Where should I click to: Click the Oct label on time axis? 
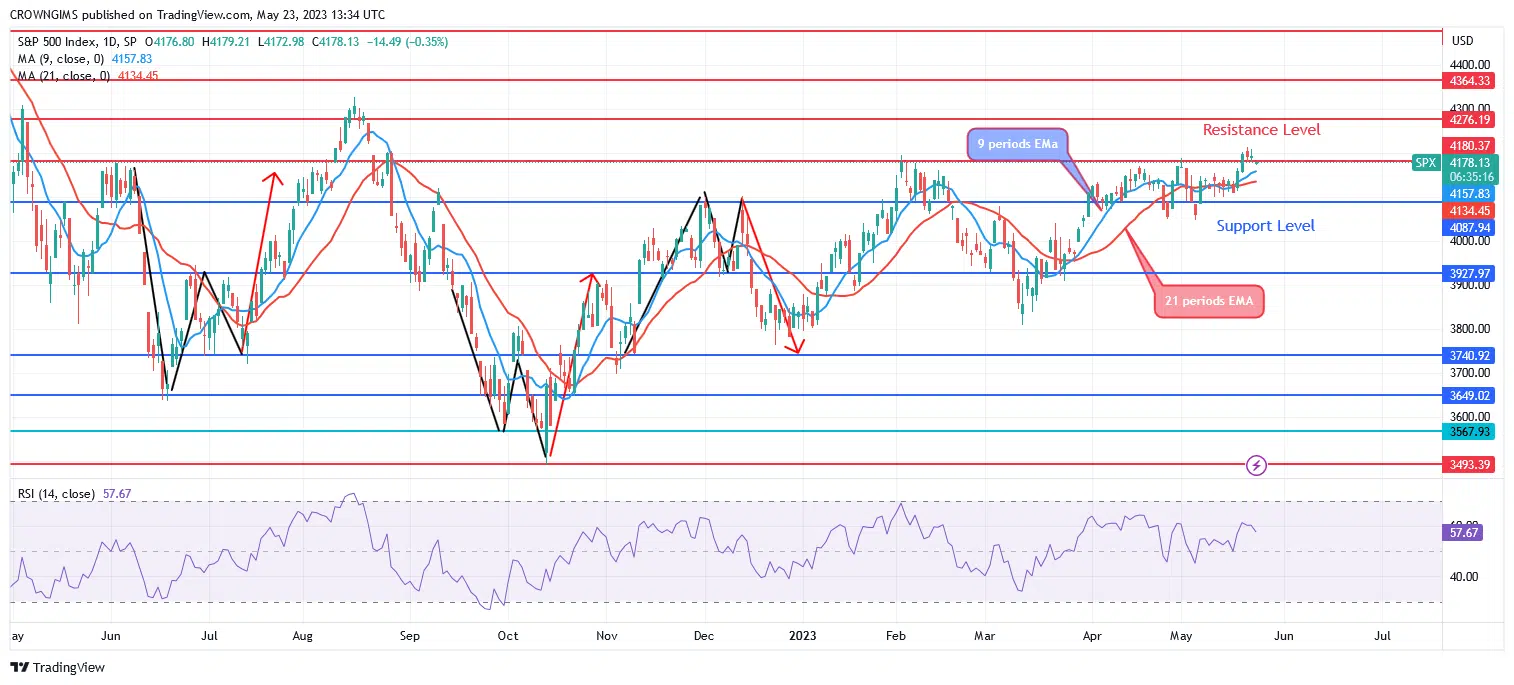tap(508, 634)
